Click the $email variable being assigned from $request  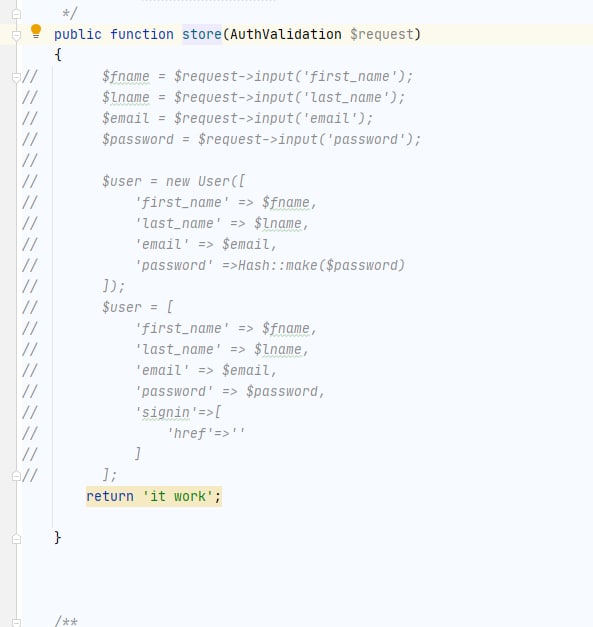click(126, 118)
